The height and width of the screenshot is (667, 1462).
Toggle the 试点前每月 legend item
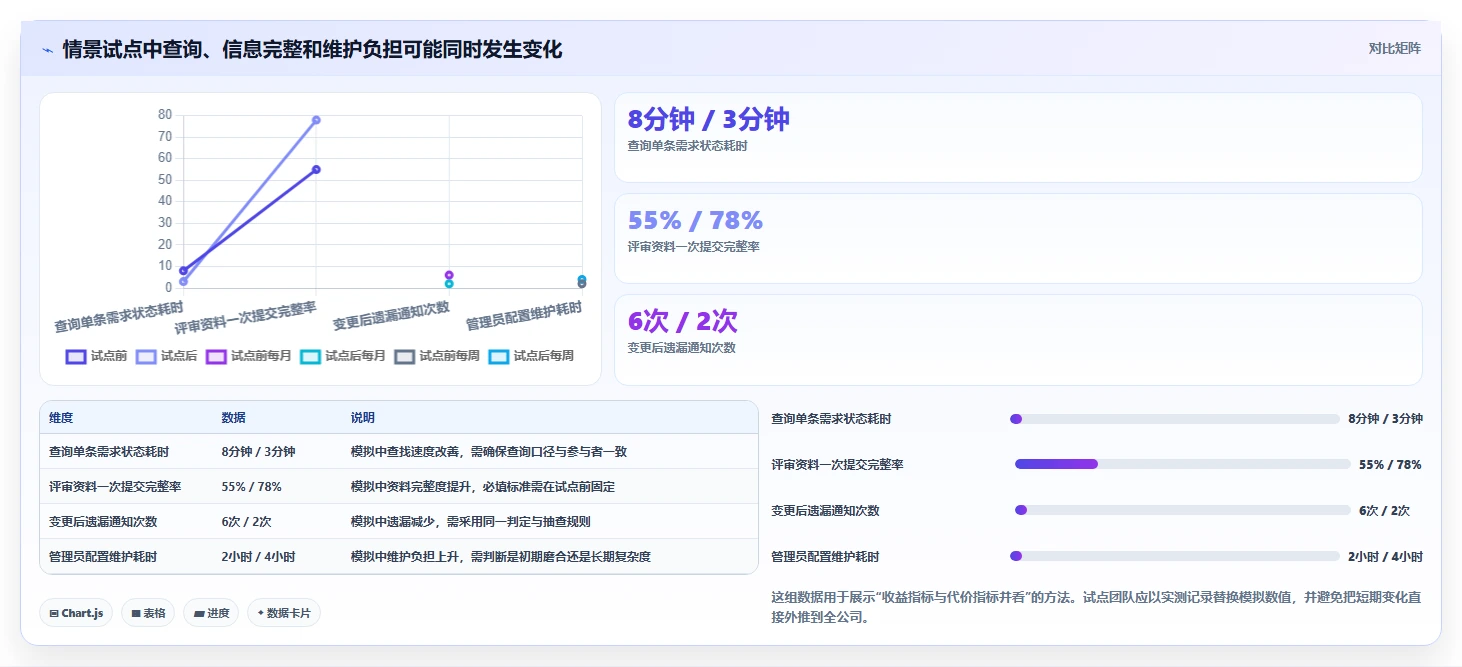(249, 356)
